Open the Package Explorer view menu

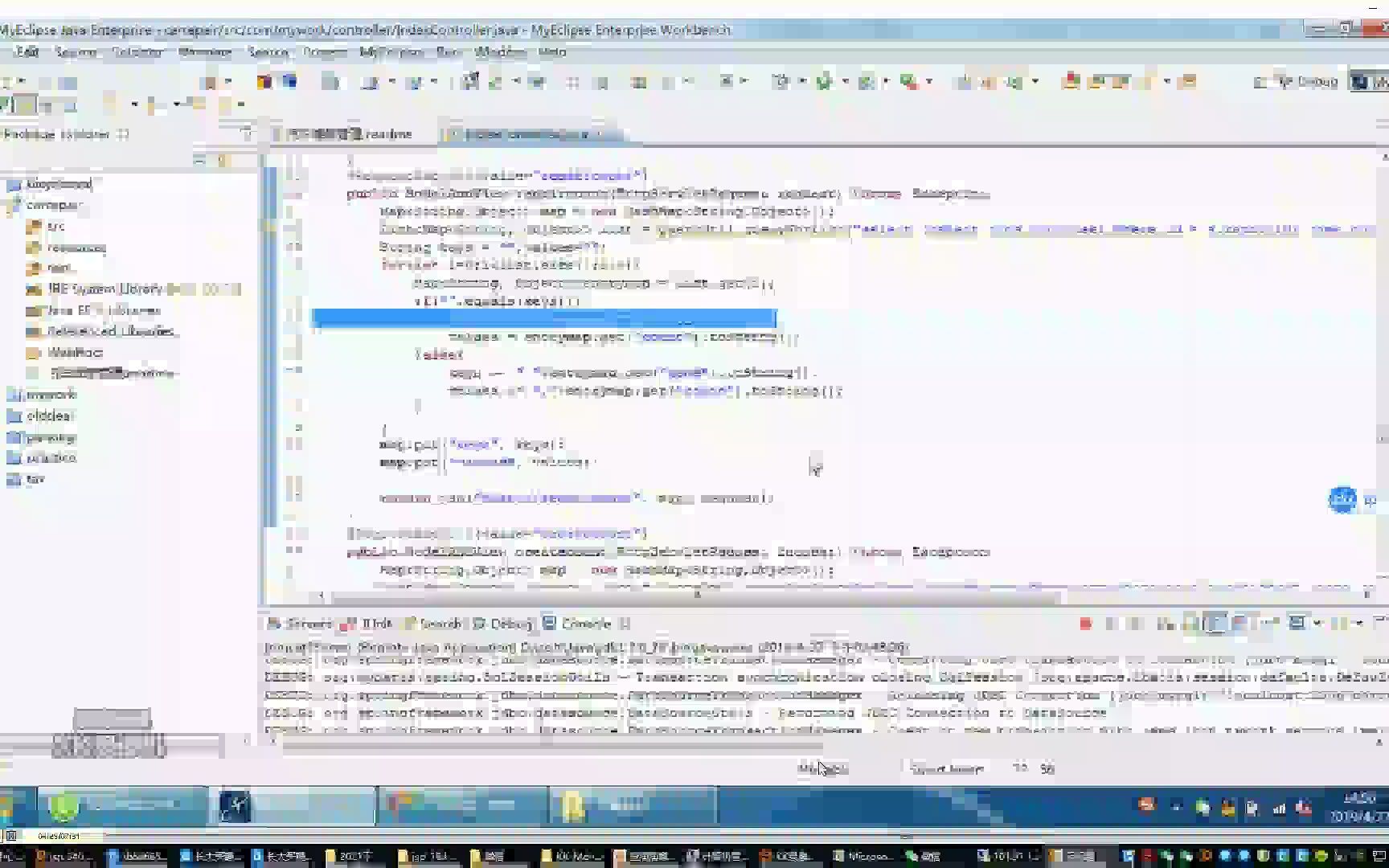(246, 133)
